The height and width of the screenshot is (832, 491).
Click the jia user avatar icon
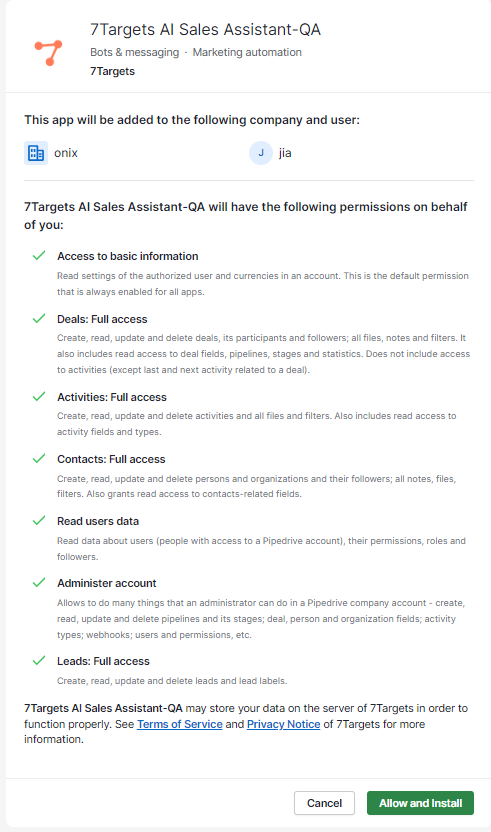(261, 153)
